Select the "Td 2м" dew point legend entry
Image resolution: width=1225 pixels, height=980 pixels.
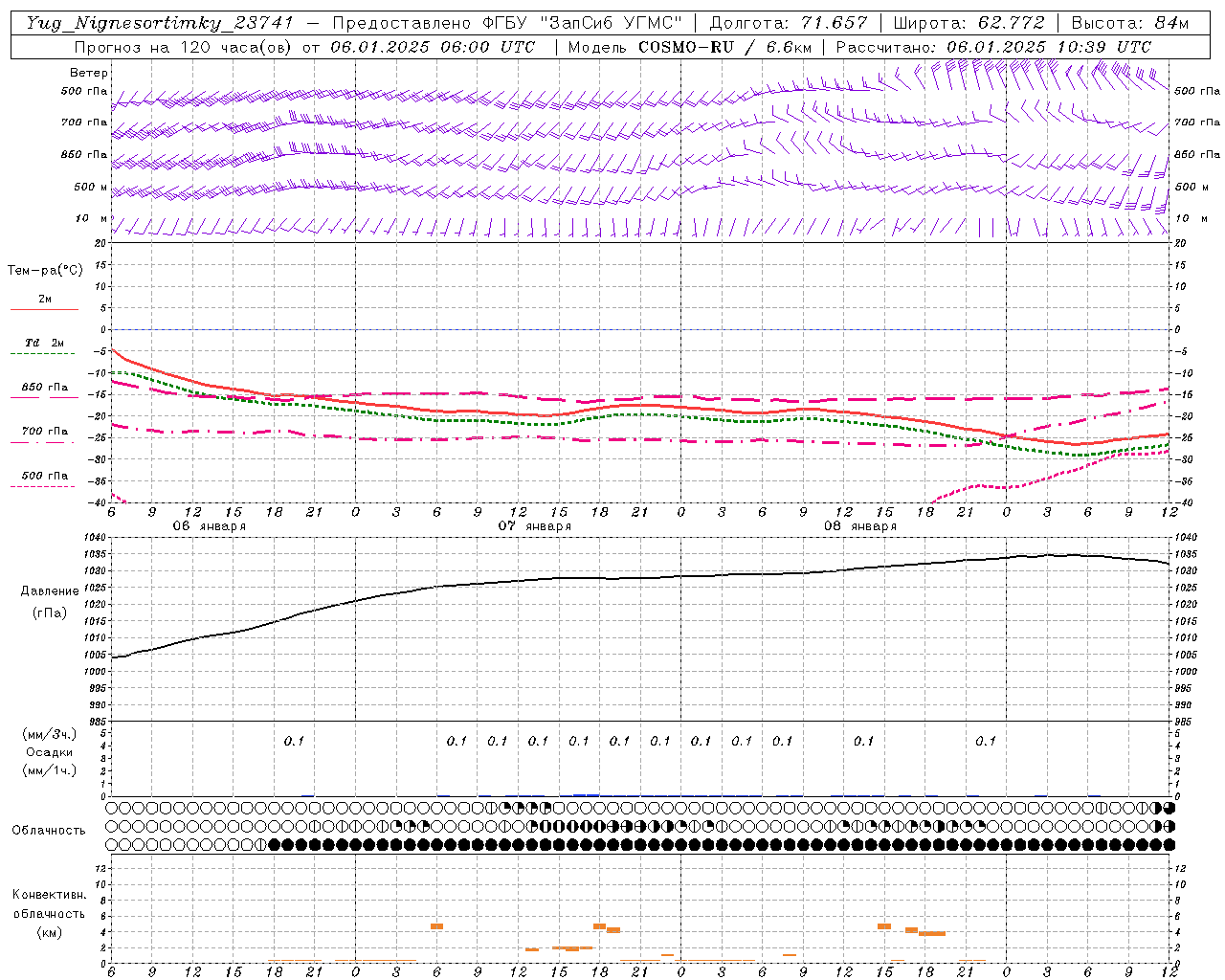point(45,343)
